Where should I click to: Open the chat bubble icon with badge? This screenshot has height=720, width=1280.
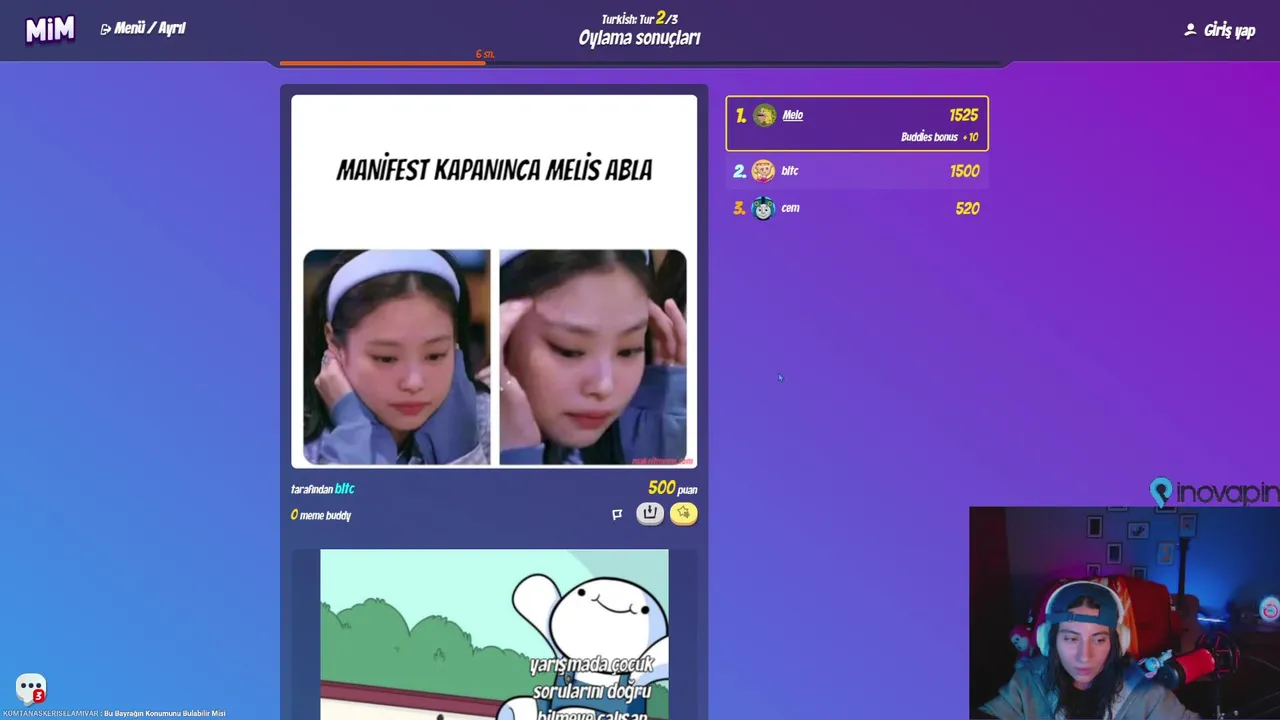point(31,688)
